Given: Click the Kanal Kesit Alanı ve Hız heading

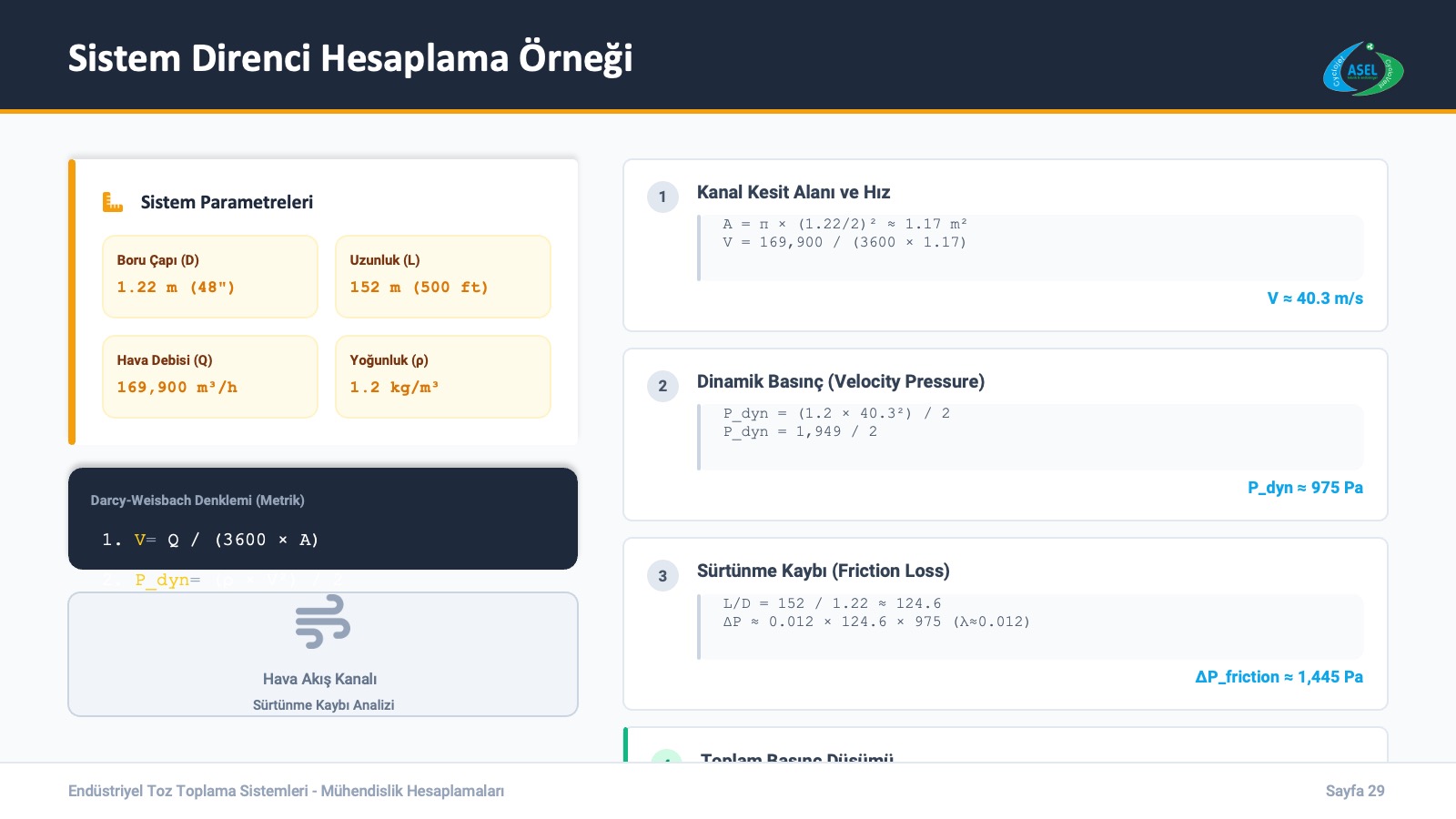Looking at the screenshot, I should click(794, 192).
